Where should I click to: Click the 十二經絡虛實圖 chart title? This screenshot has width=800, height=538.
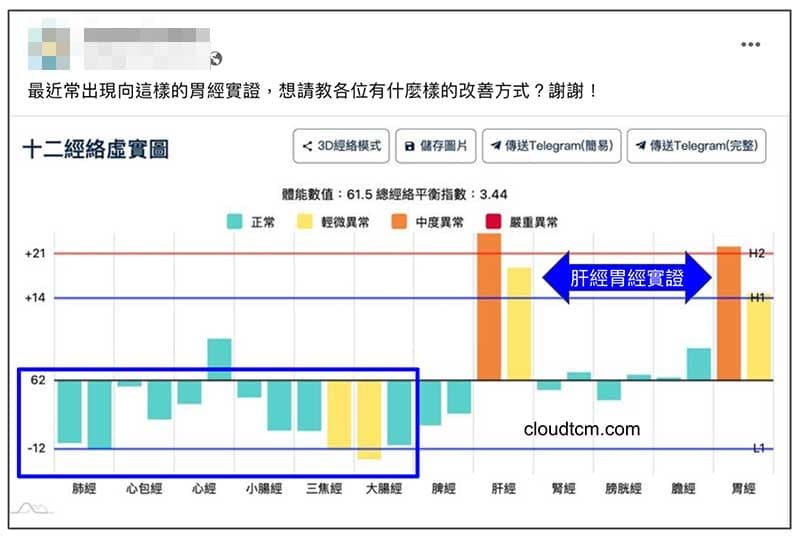[x=95, y=149]
